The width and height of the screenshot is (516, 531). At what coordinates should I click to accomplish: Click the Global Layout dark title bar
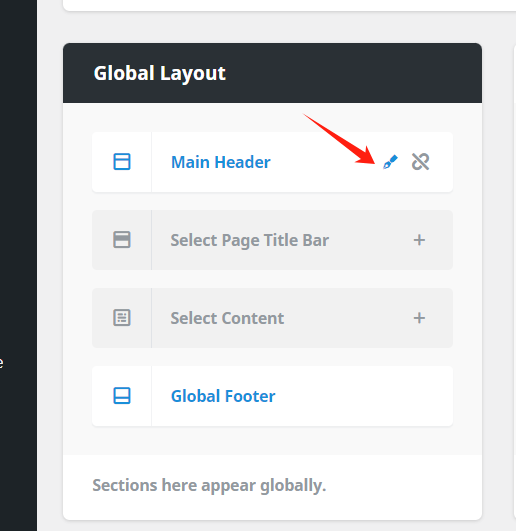point(273,73)
